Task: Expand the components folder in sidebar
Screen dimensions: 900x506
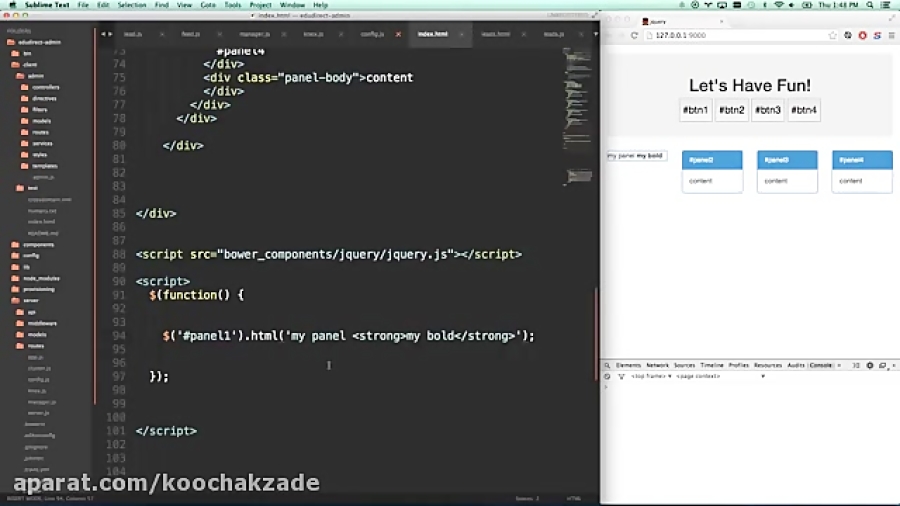Action: [33, 244]
